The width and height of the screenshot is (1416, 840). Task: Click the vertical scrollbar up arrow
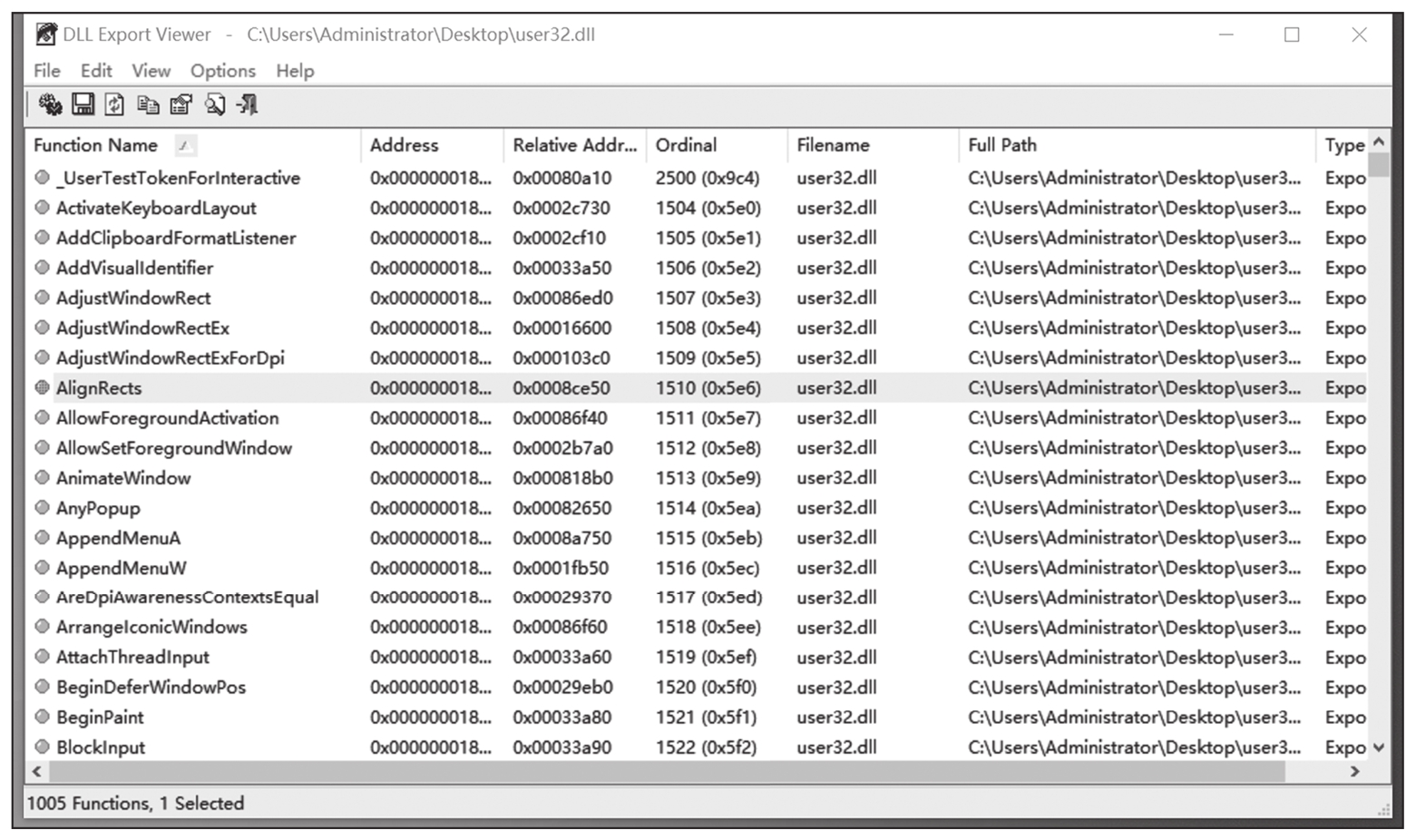[x=1380, y=142]
